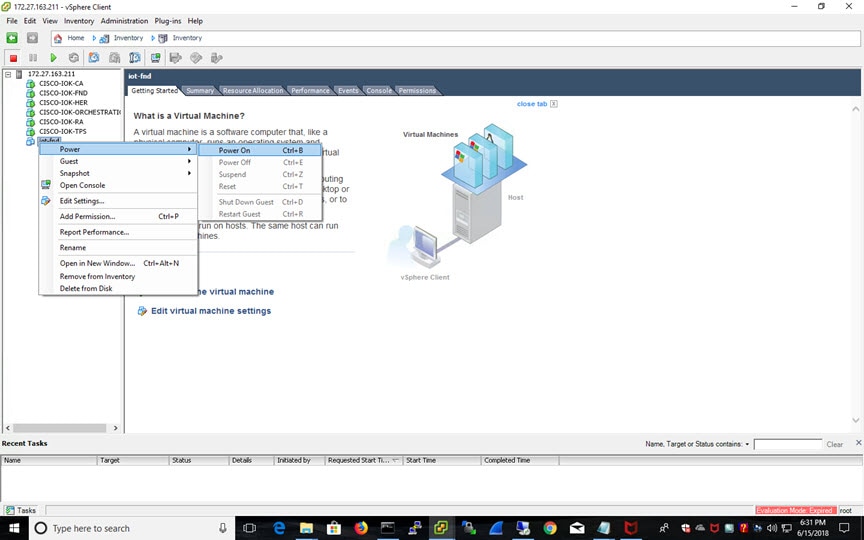Select CISCO-IOK-HER in inventory tree
864x540 pixels.
[63, 102]
